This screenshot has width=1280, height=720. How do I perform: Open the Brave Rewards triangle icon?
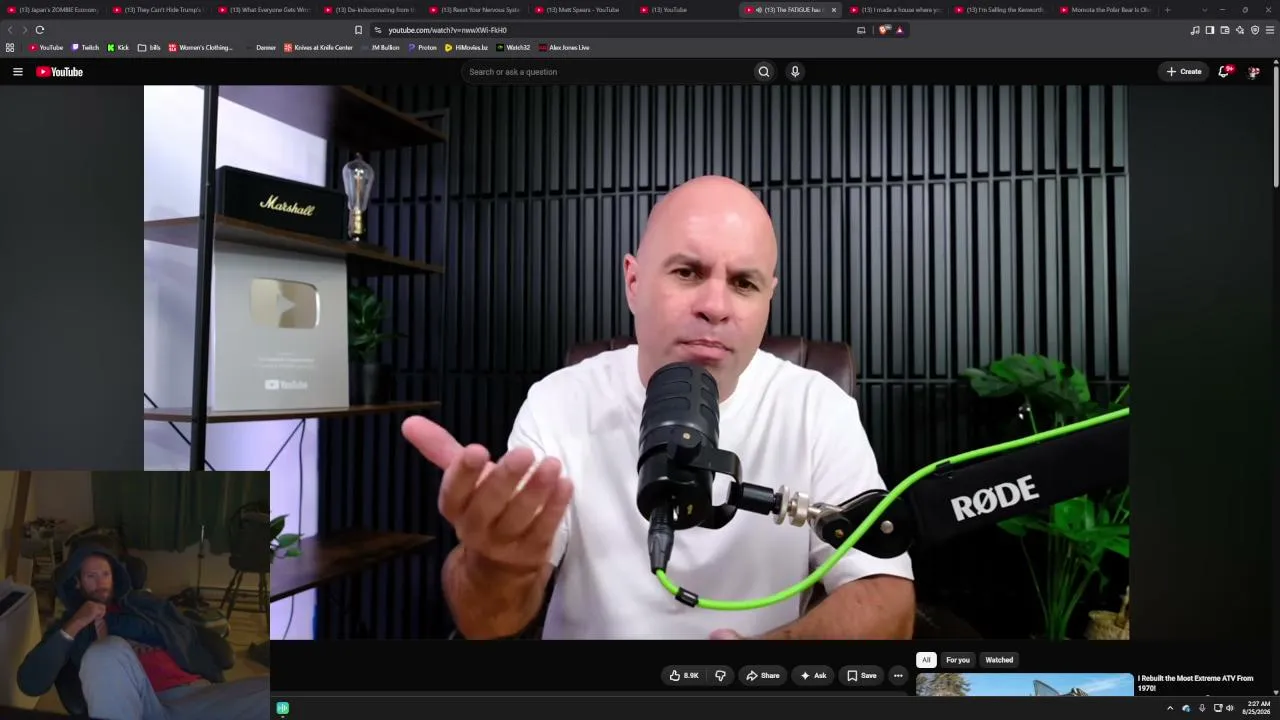pos(899,30)
